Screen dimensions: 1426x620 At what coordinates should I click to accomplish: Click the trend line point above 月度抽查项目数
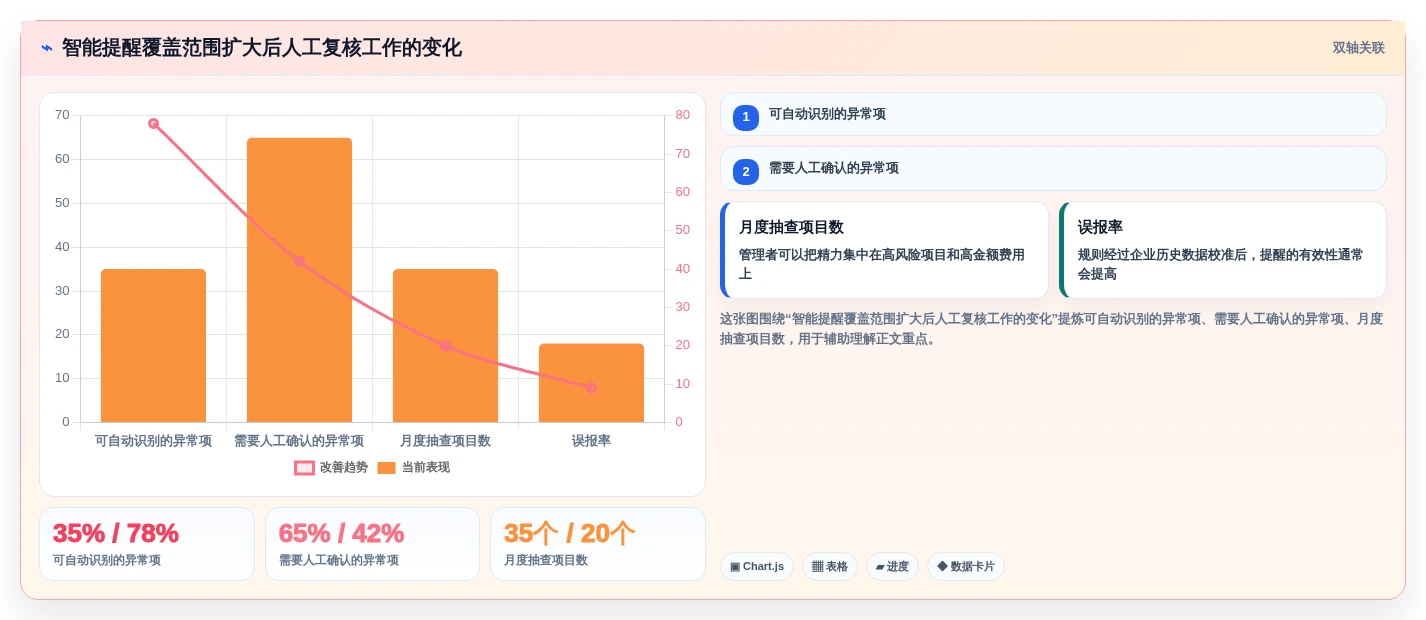[x=445, y=346]
